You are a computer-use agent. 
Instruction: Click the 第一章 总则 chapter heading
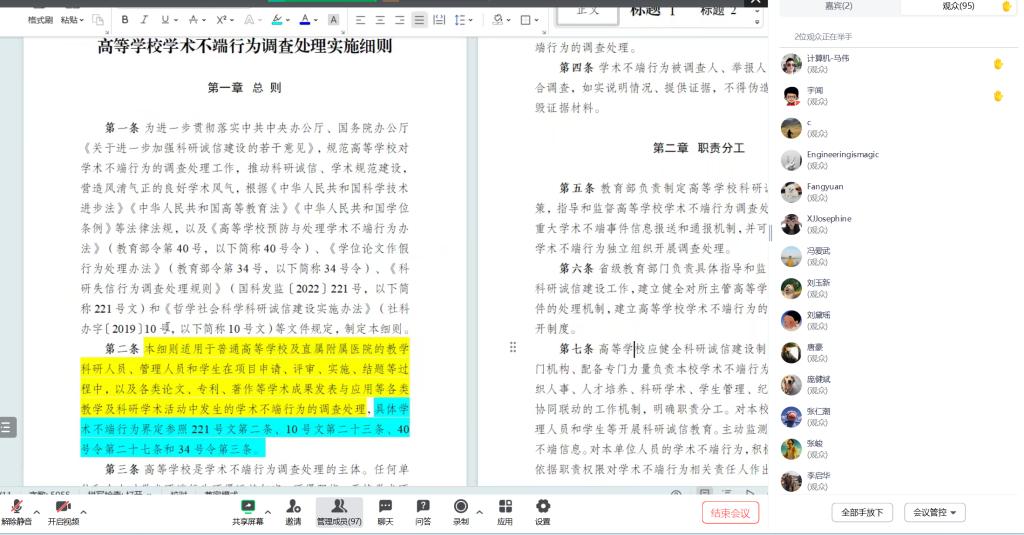(244, 88)
